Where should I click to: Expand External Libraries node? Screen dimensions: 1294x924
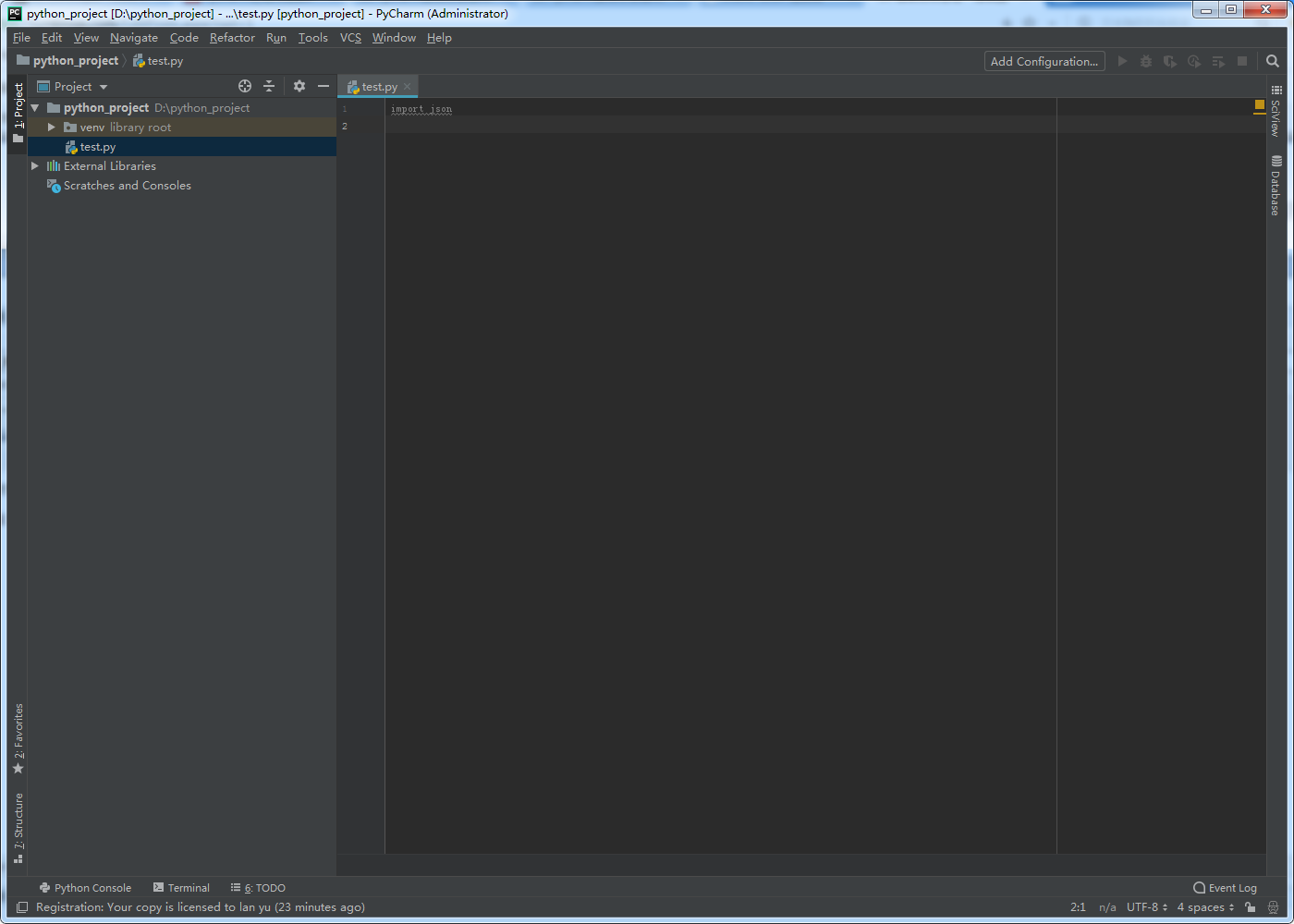(35, 166)
